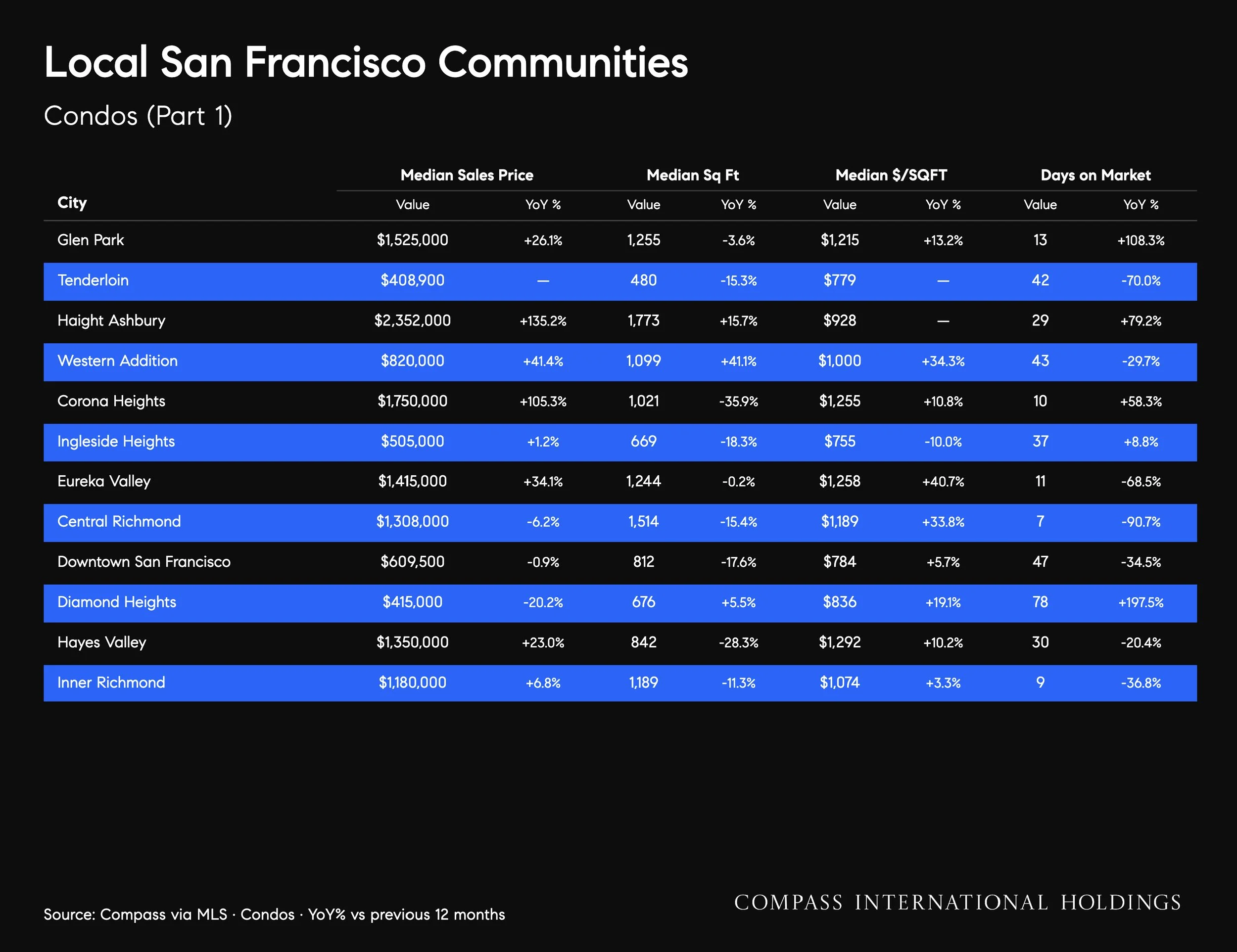Select the 'Days on Market' column header
The height and width of the screenshot is (952, 1237).
tap(1095, 175)
